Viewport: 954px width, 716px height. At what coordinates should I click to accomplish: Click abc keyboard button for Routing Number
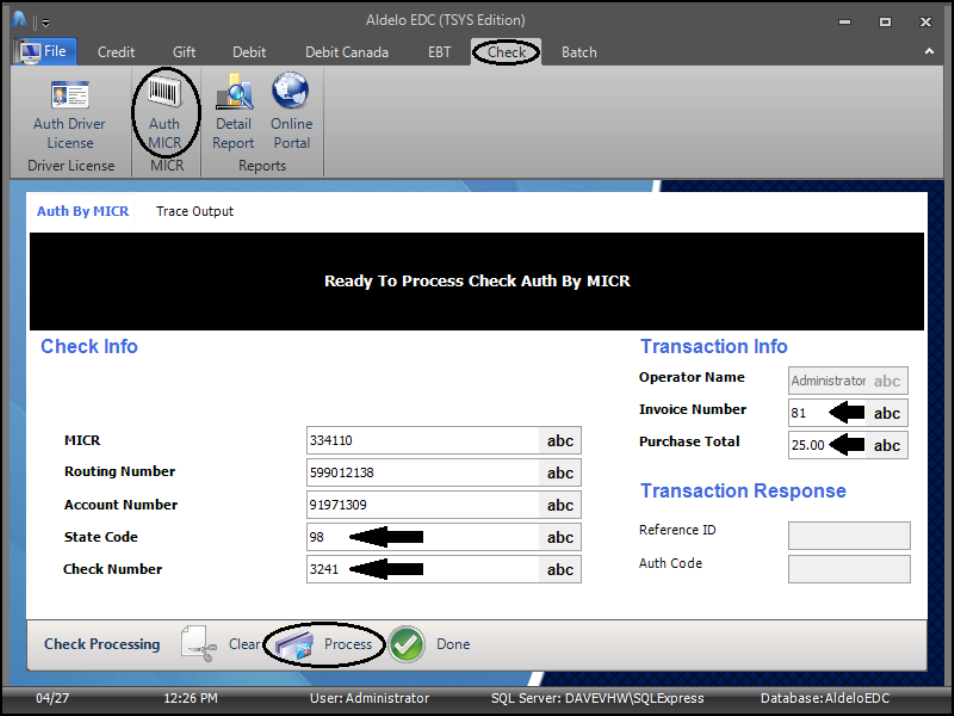560,473
